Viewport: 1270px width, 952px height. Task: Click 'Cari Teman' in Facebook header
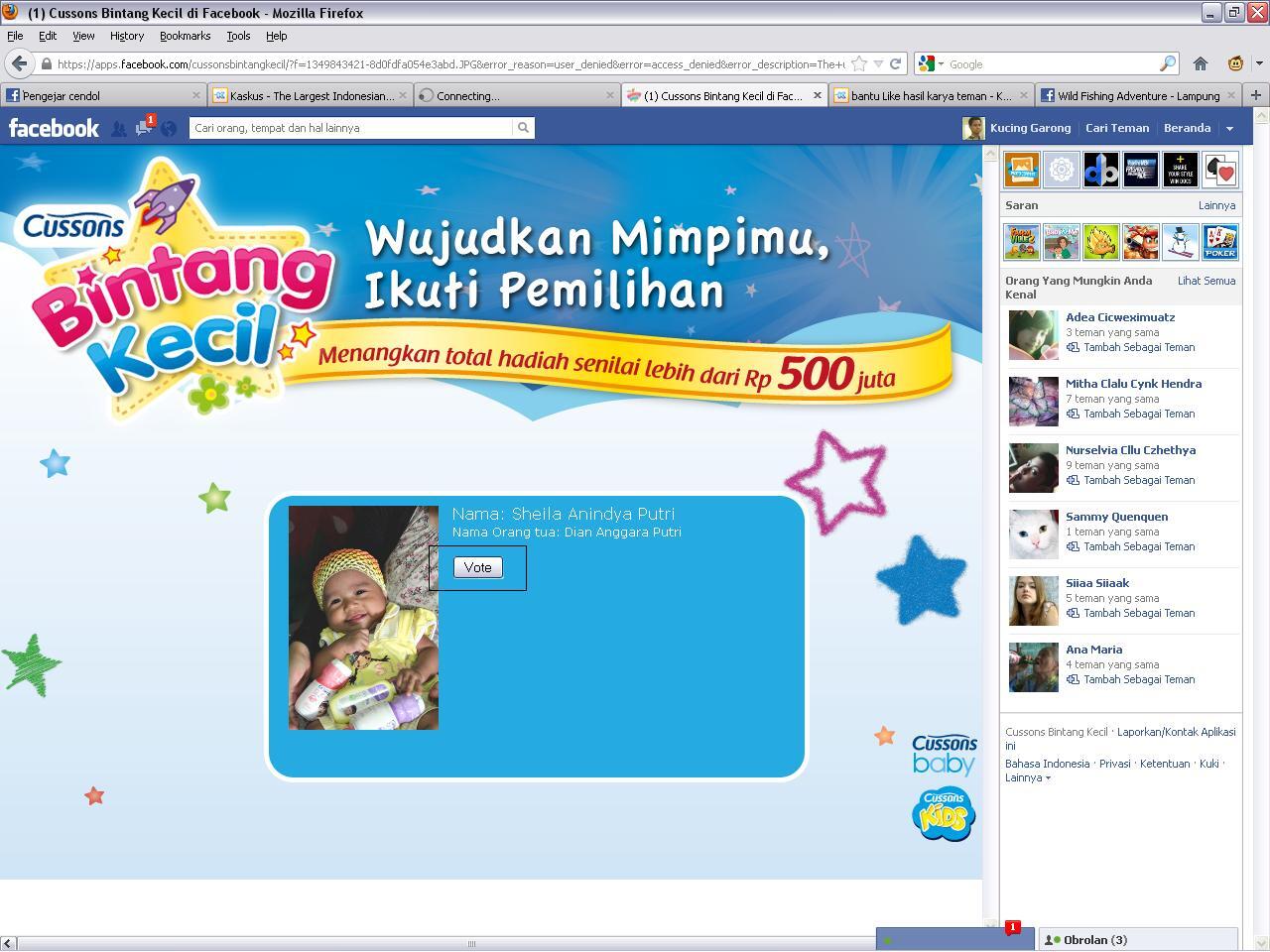tap(1117, 128)
